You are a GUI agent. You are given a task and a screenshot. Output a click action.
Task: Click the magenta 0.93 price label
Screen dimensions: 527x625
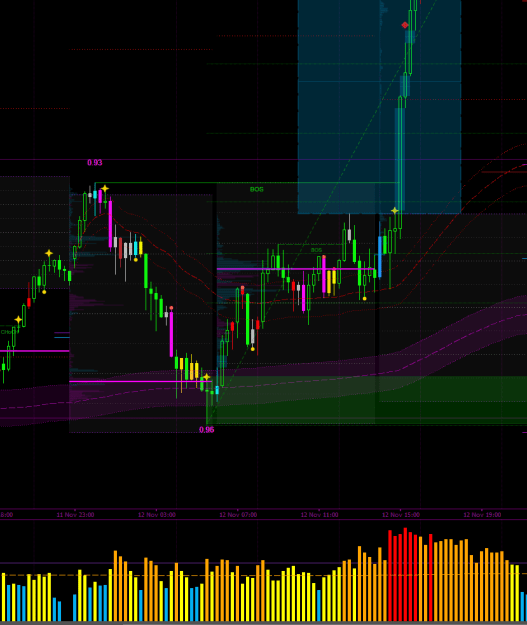[x=95, y=163]
